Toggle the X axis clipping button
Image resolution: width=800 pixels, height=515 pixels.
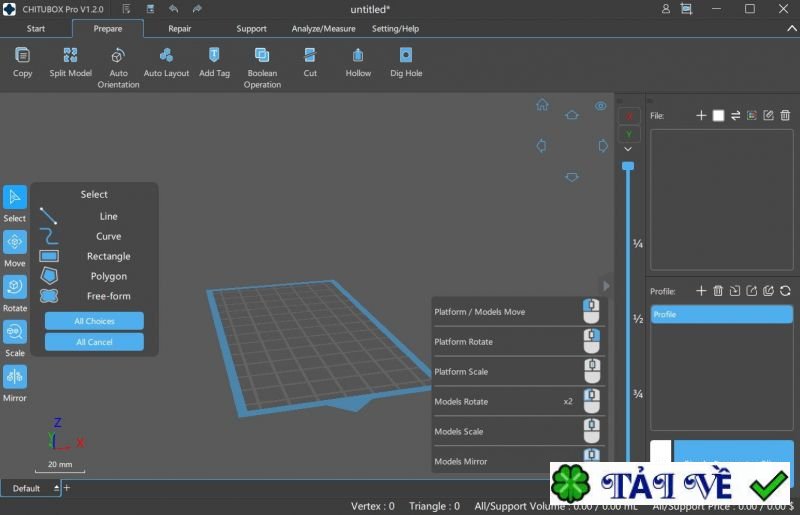click(x=628, y=116)
